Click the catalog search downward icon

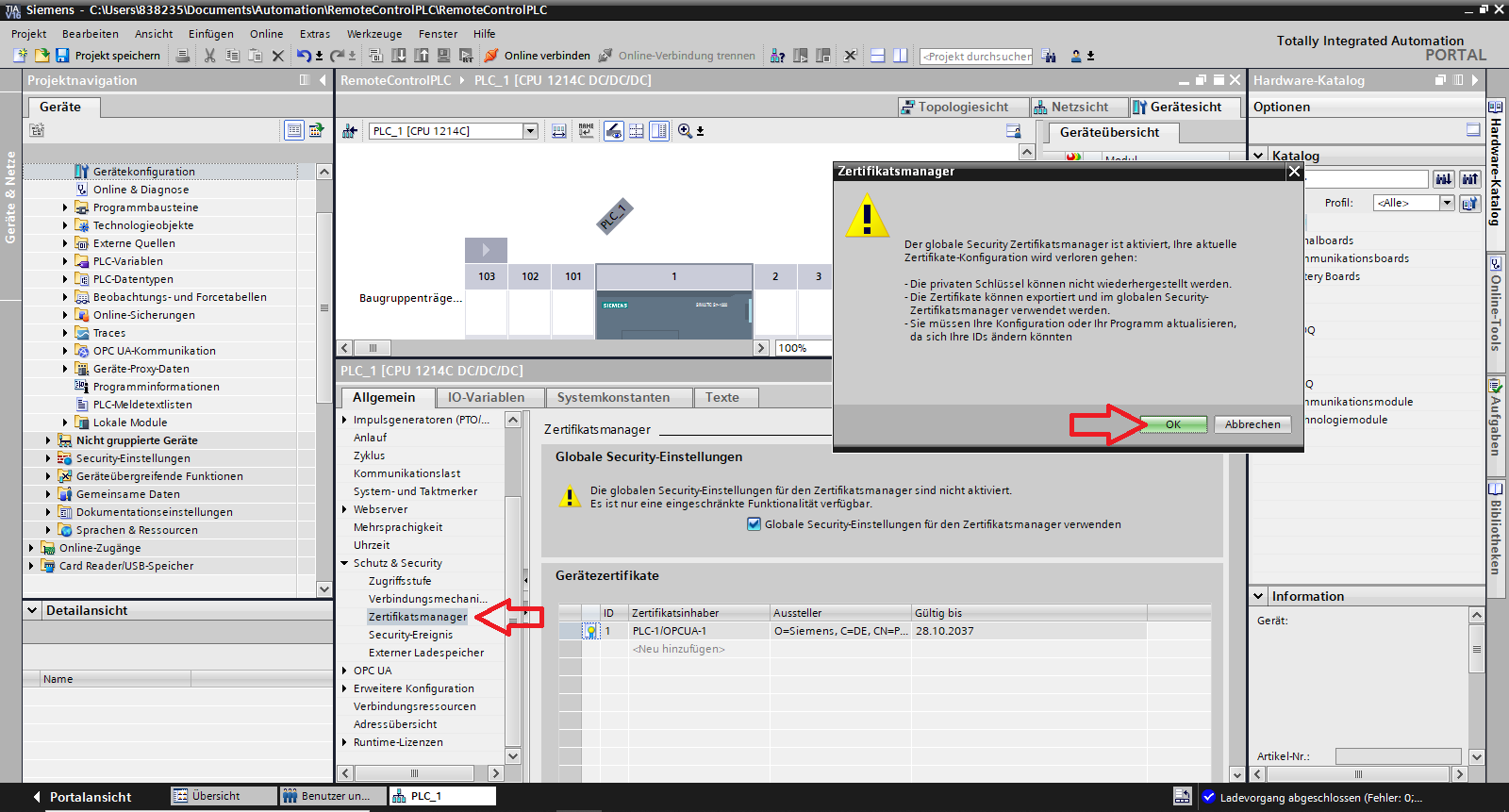click(1444, 179)
